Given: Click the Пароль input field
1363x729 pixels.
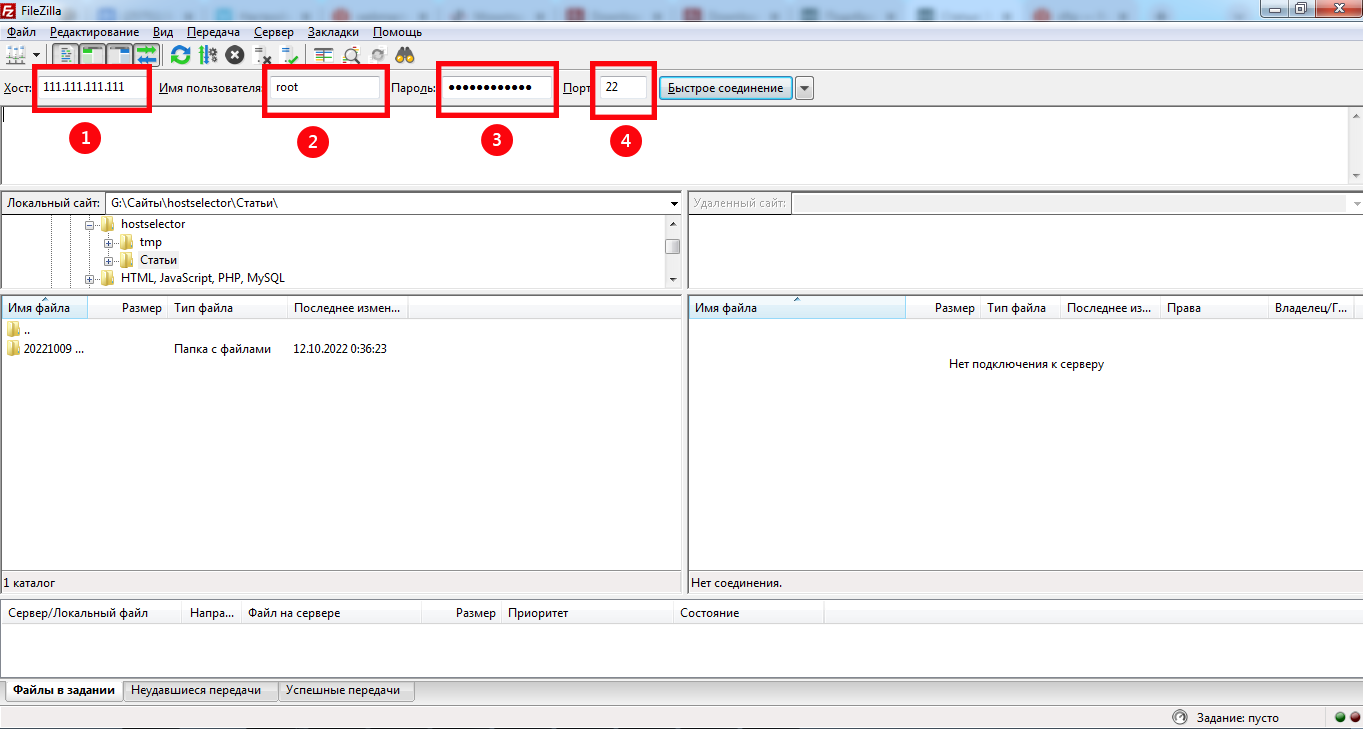Looking at the screenshot, I should tap(497, 87).
